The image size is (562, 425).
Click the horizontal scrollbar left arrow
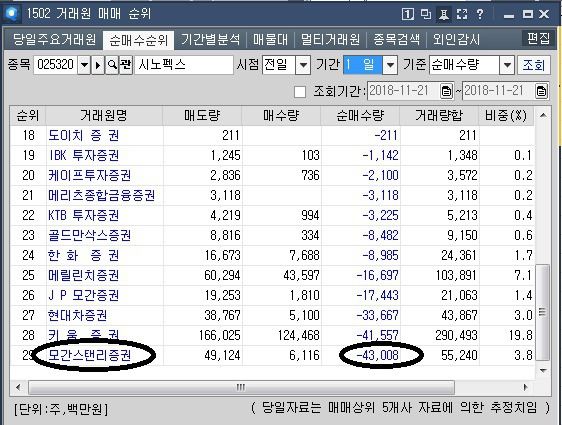coord(18,387)
